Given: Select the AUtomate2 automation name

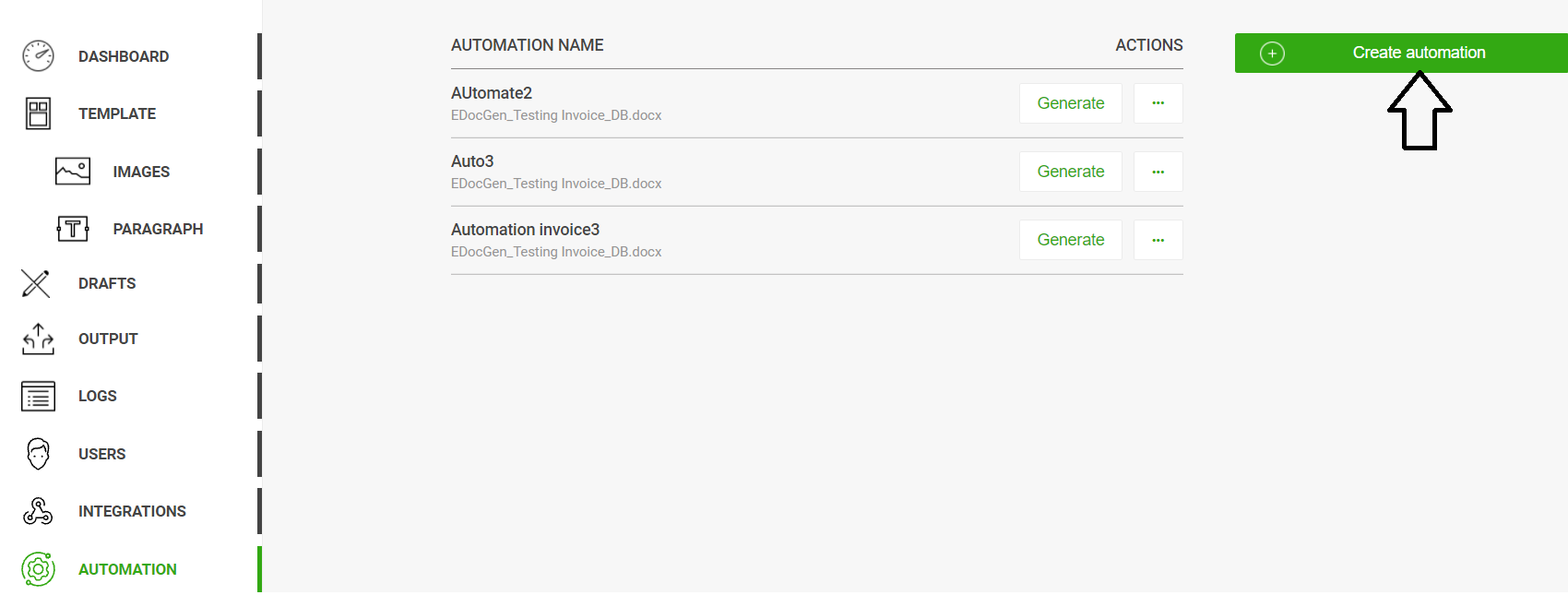Looking at the screenshot, I should point(492,92).
